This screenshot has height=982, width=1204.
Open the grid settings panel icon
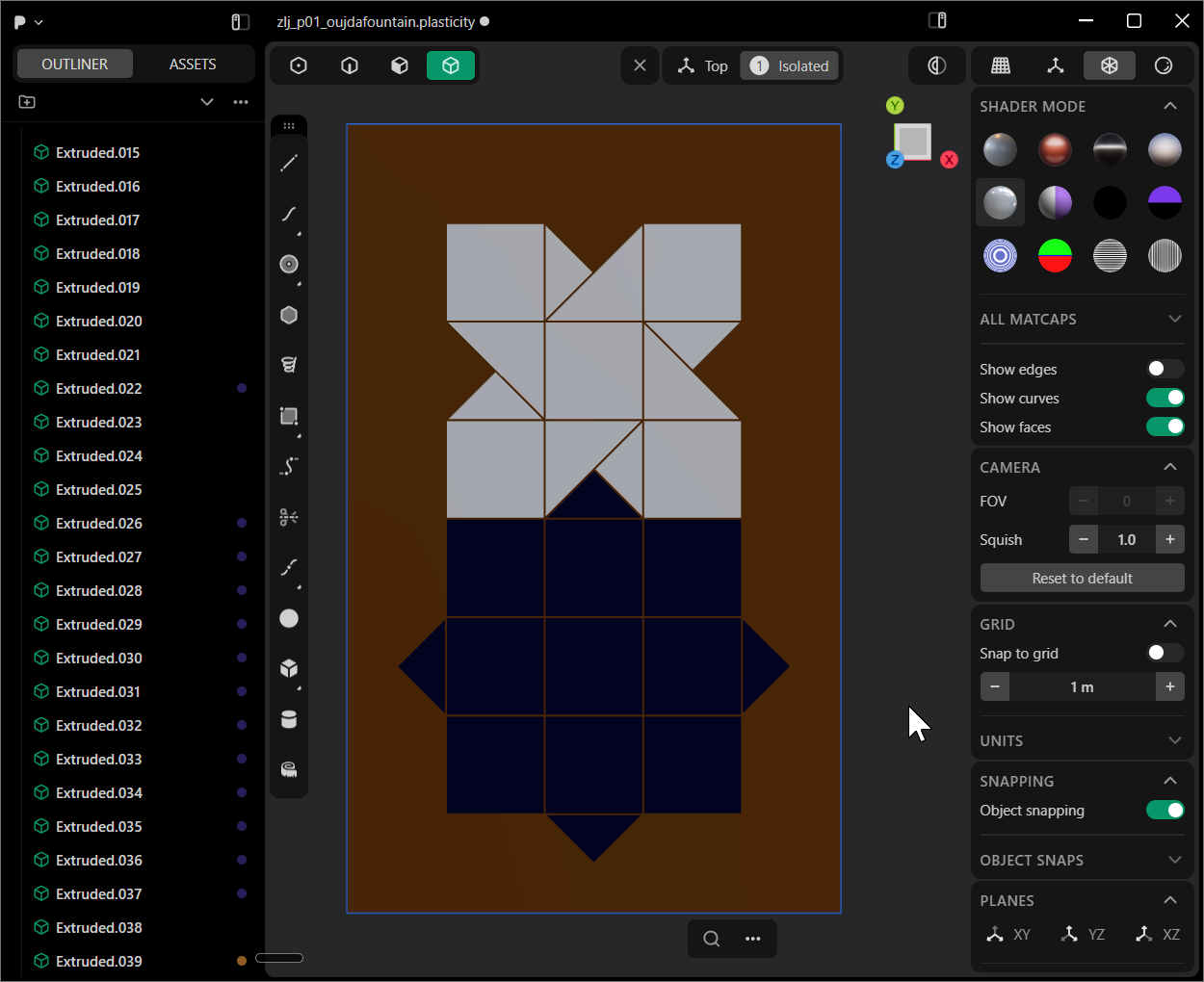coord(1001,65)
